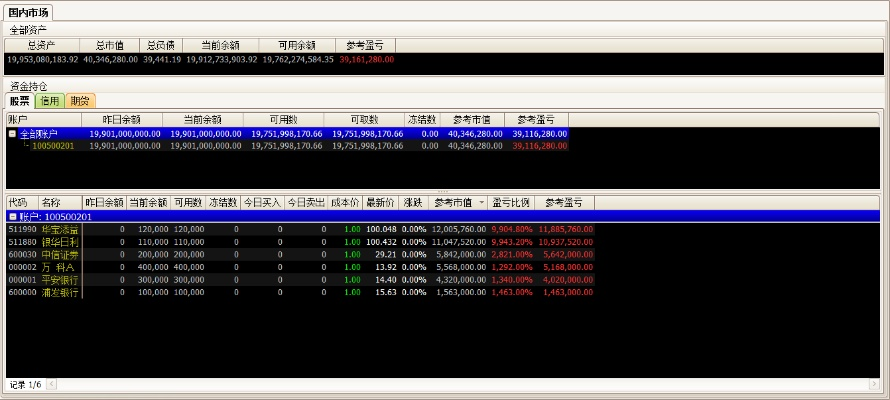Click market value 12,005,760.00

point(459,229)
